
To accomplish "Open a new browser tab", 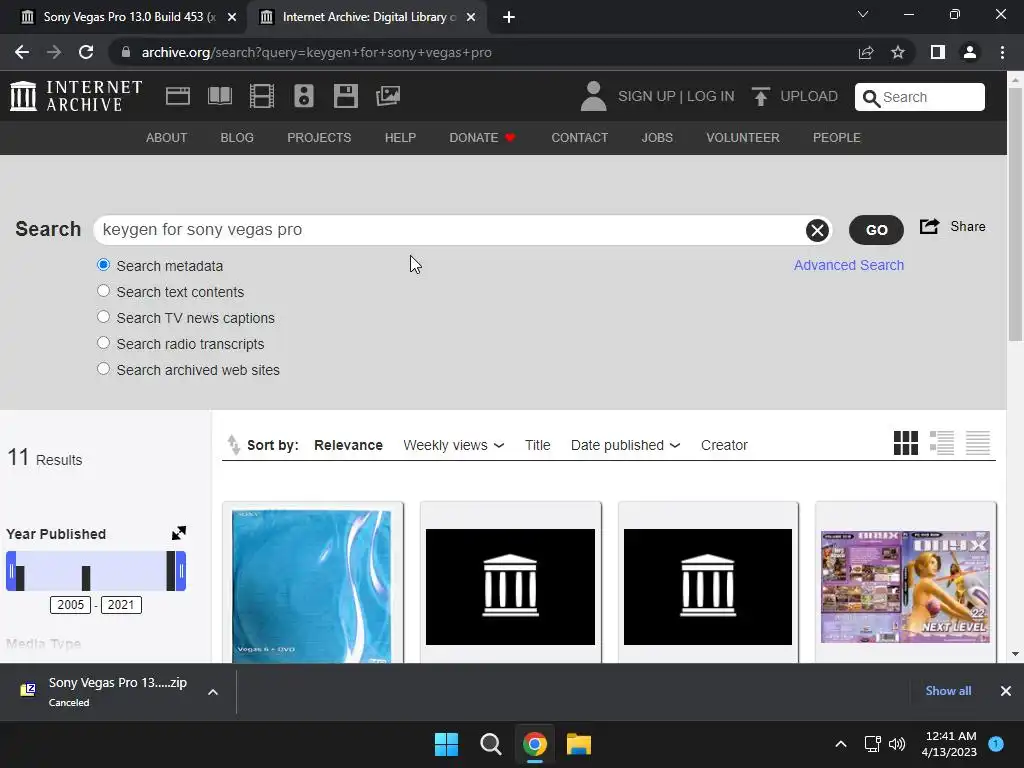I will tap(509, 17).
